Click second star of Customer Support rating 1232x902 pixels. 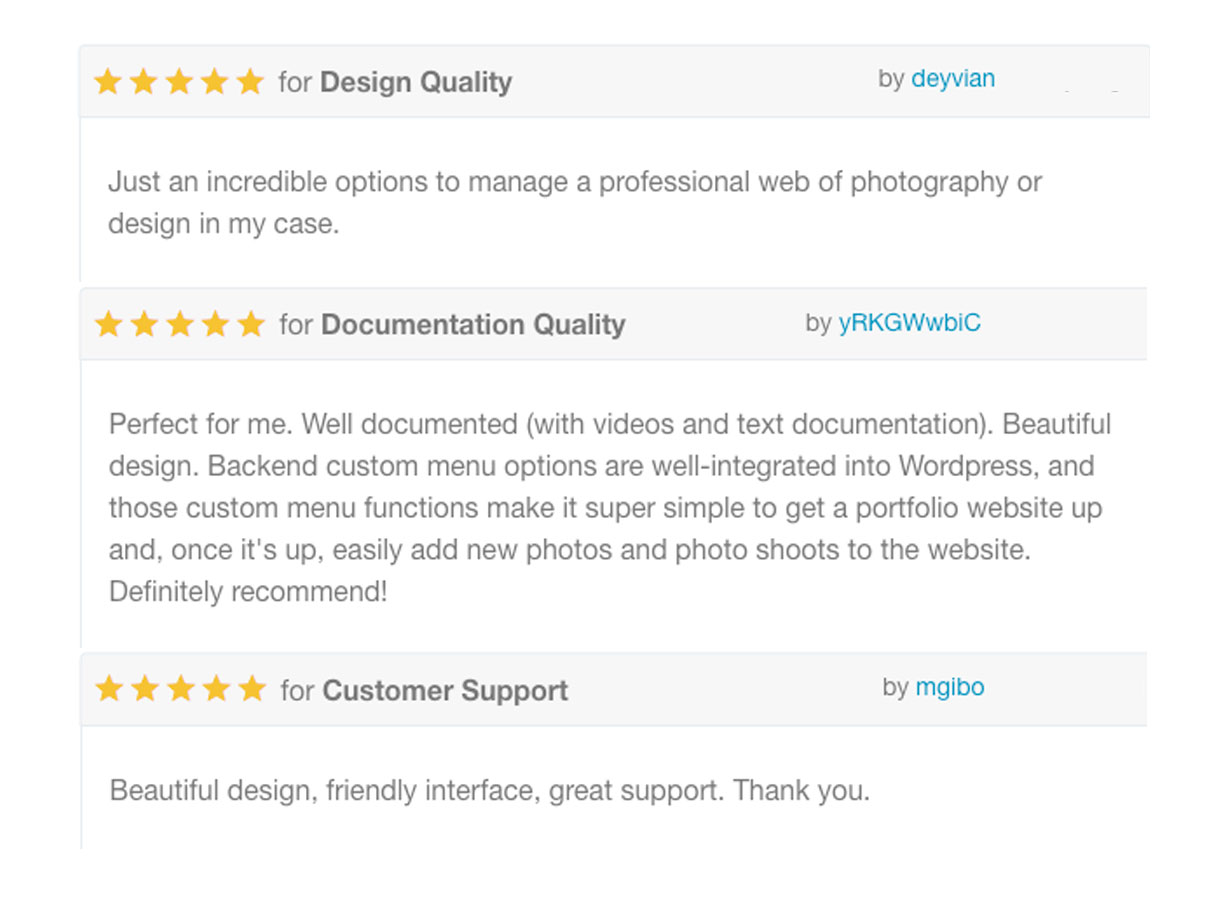[145, 689]
